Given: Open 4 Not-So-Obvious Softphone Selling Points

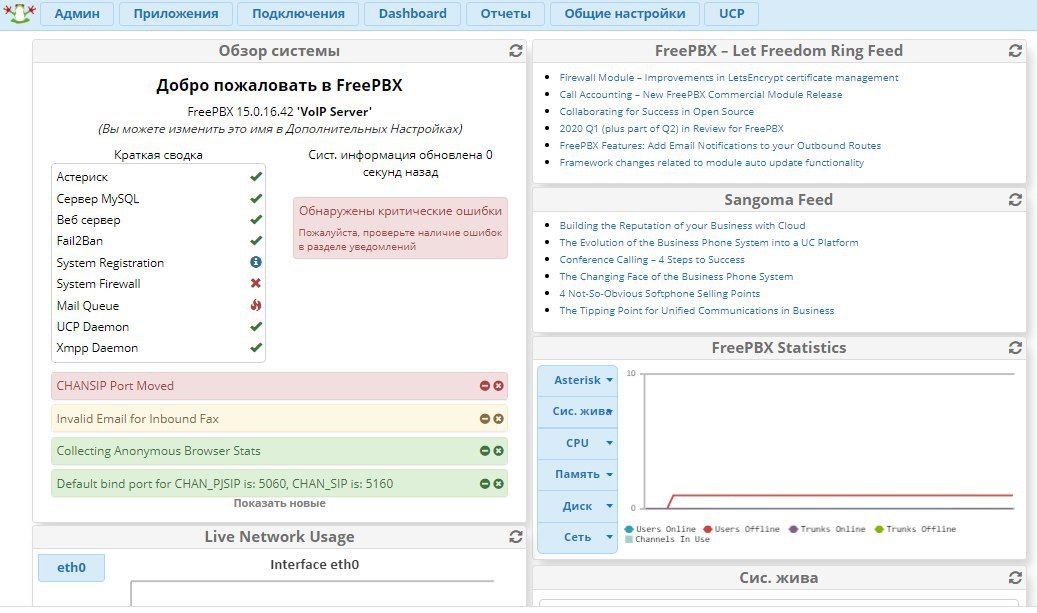Looking at the screenshot, I should pyautogui.click(x=660, y=294).
